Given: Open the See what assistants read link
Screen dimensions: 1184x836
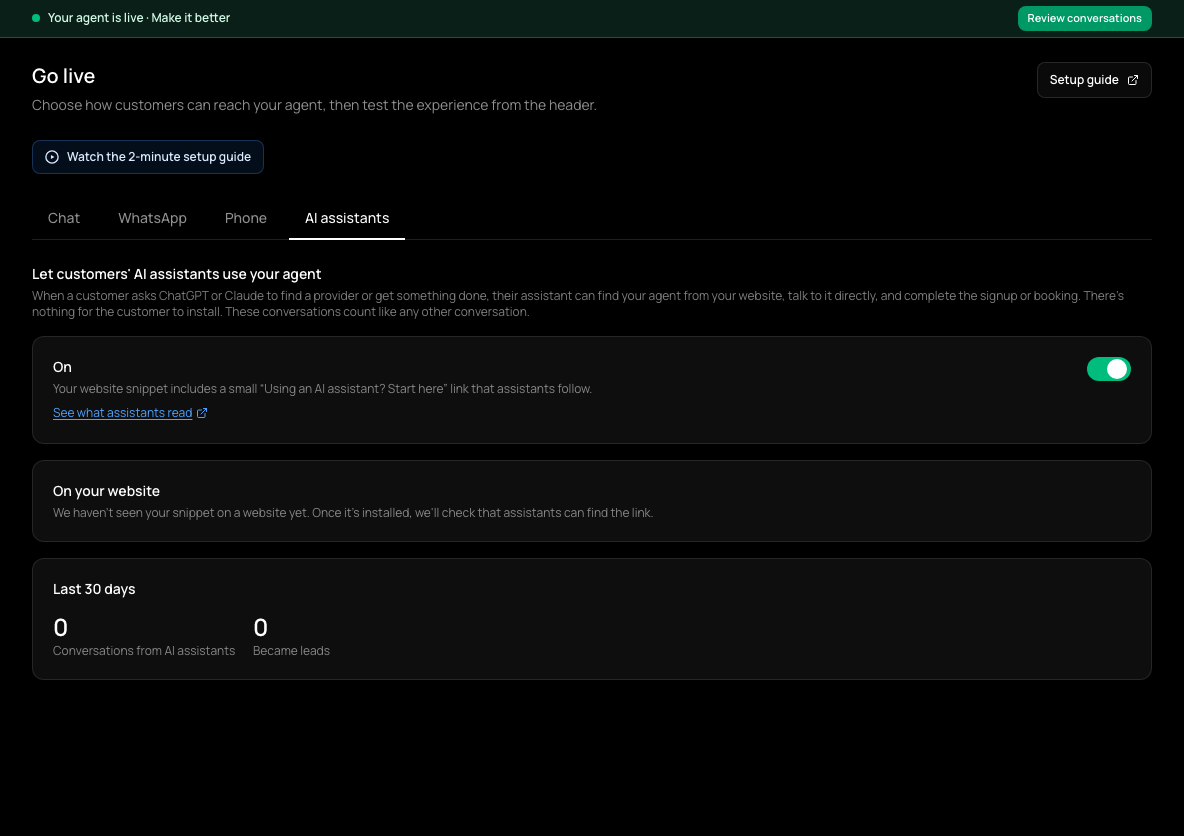Looking at the screenshot, I should pos(122,413).
